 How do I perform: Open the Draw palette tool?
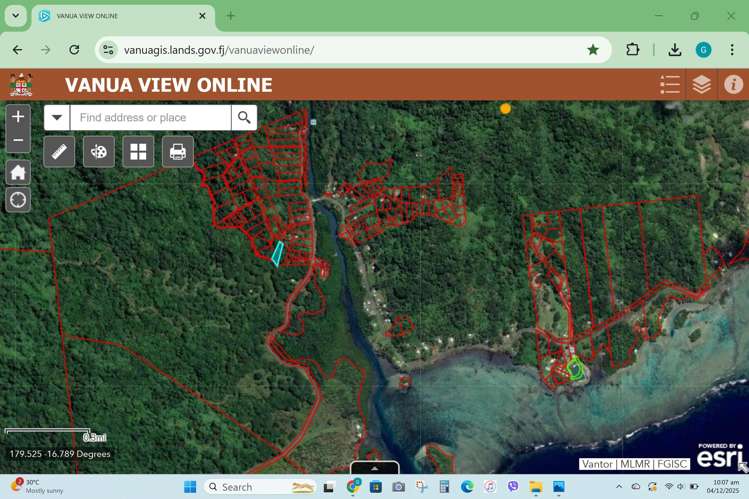pos(99,152)
